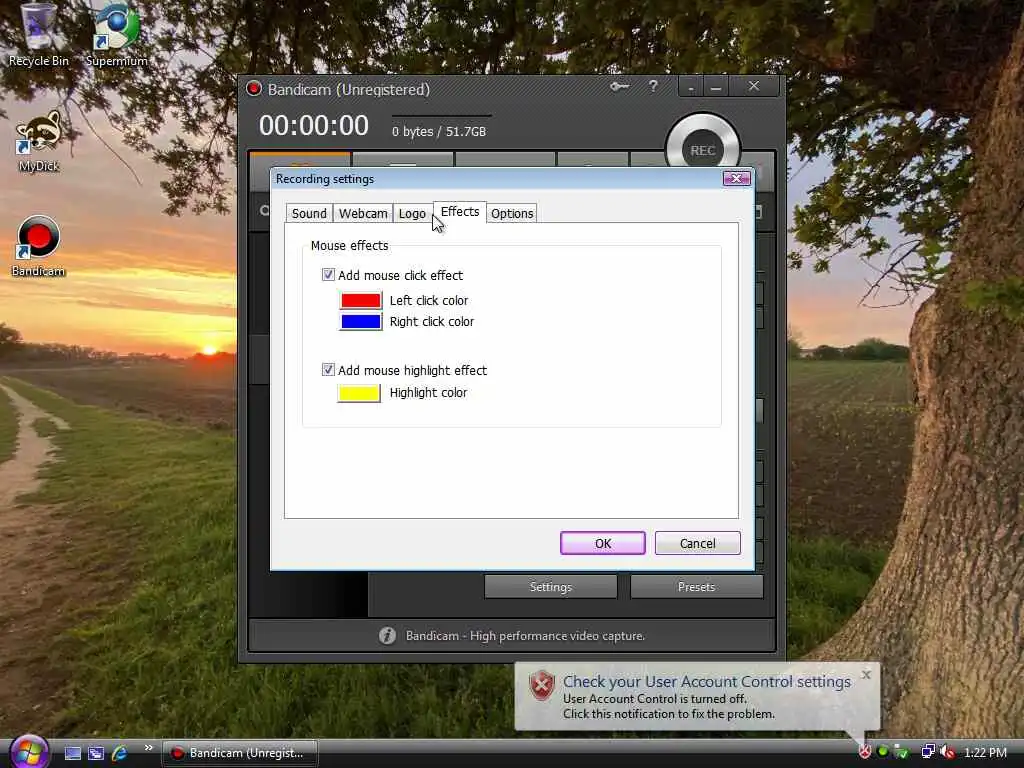
Task: Open the Recycle Bin desktop icon
Action: pos(39,36)
